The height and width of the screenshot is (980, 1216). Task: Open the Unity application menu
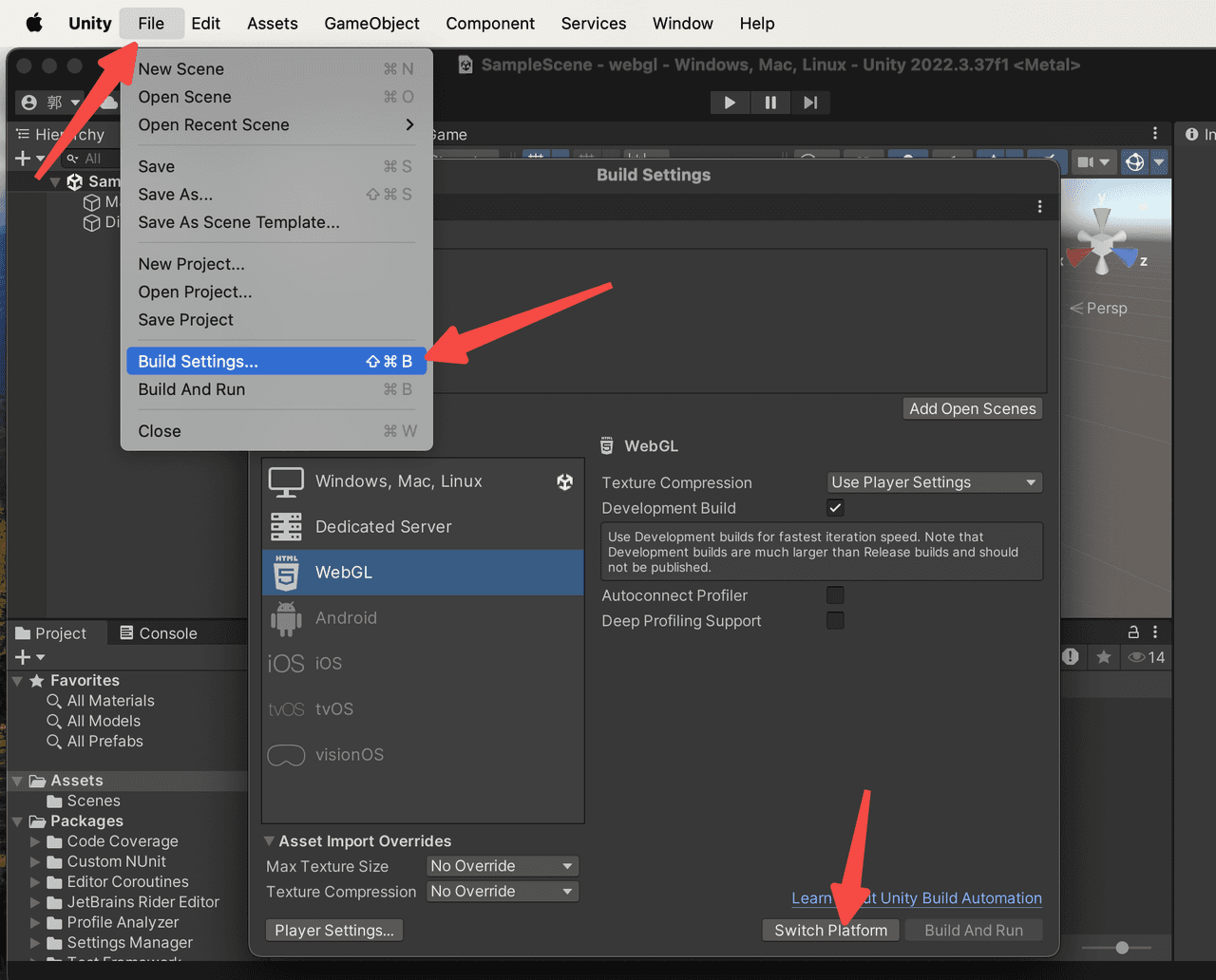[90, 23]
